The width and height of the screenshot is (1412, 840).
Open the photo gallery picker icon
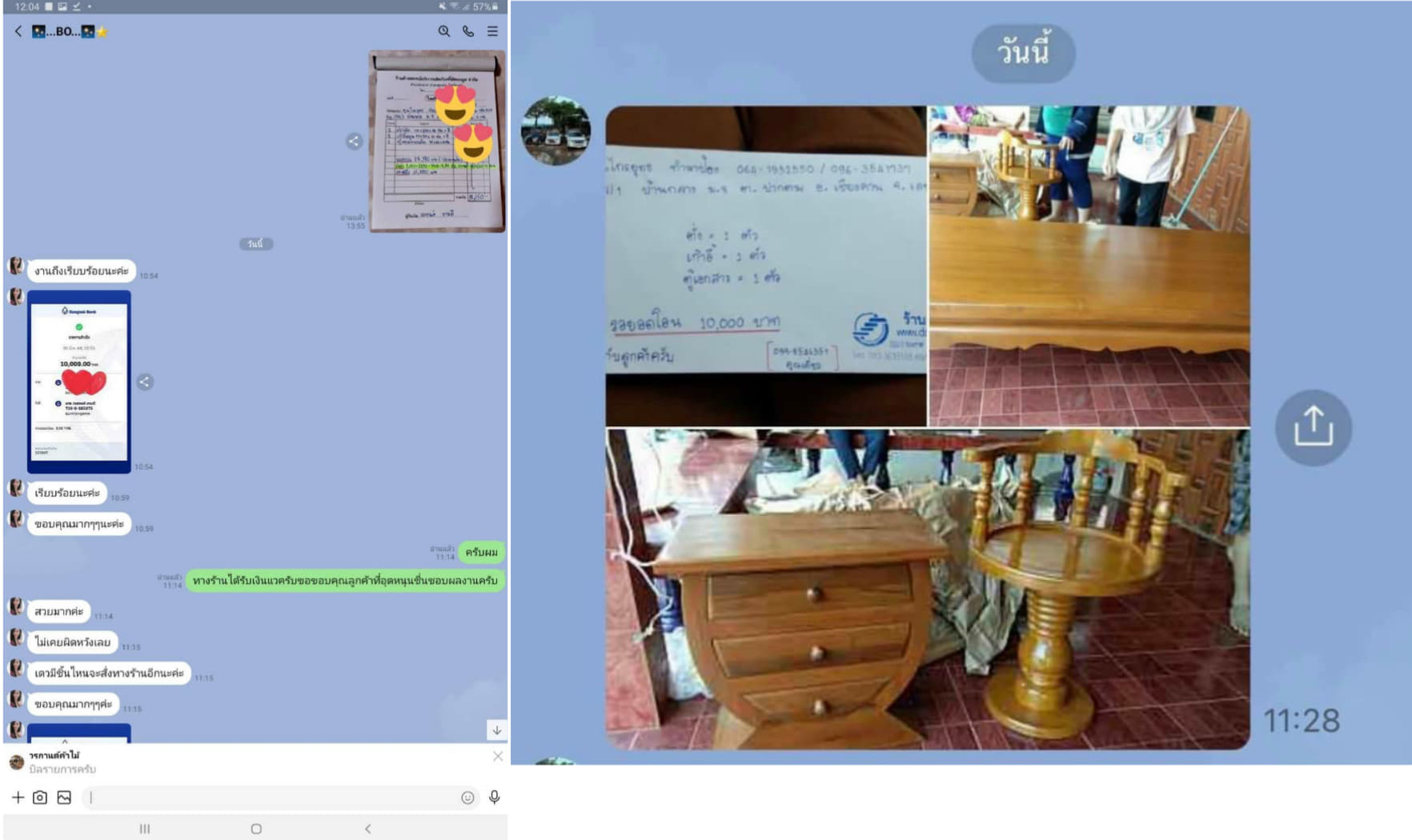point(65,797)
